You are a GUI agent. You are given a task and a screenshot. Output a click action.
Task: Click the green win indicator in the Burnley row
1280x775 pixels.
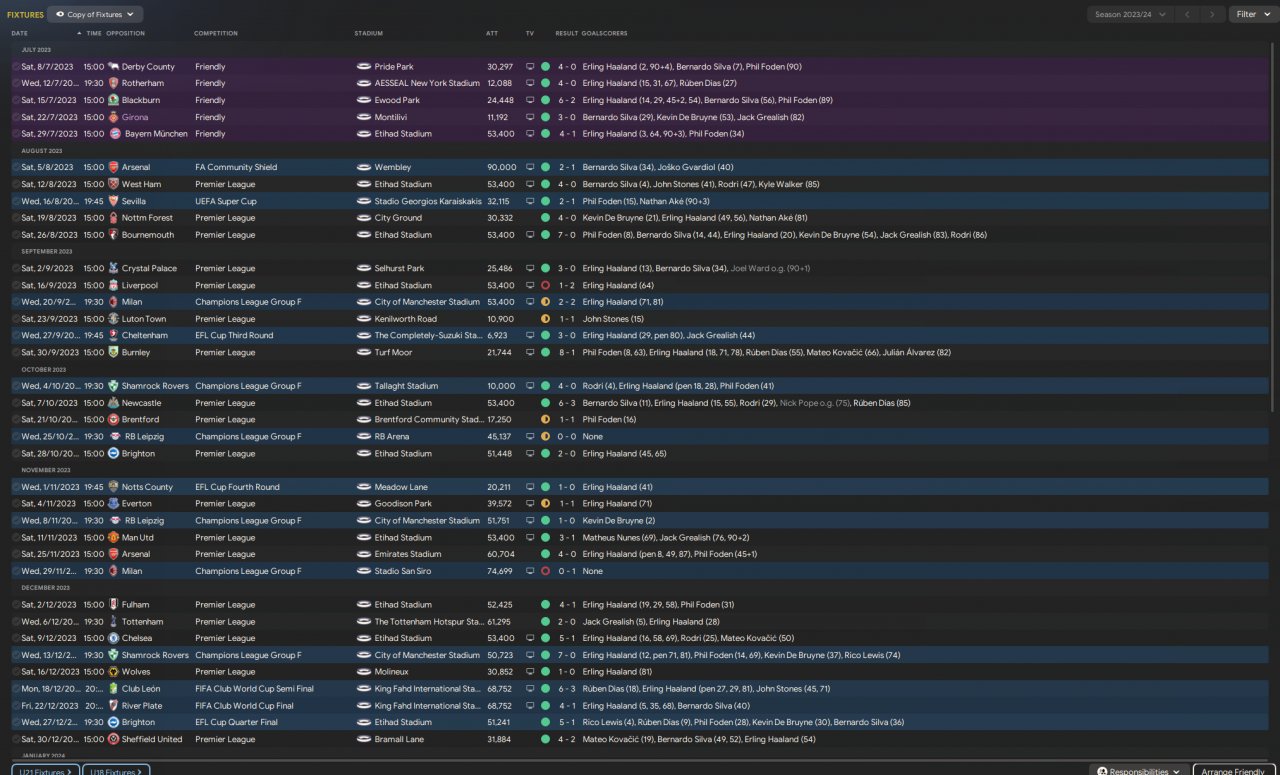[x=545, y=352]
